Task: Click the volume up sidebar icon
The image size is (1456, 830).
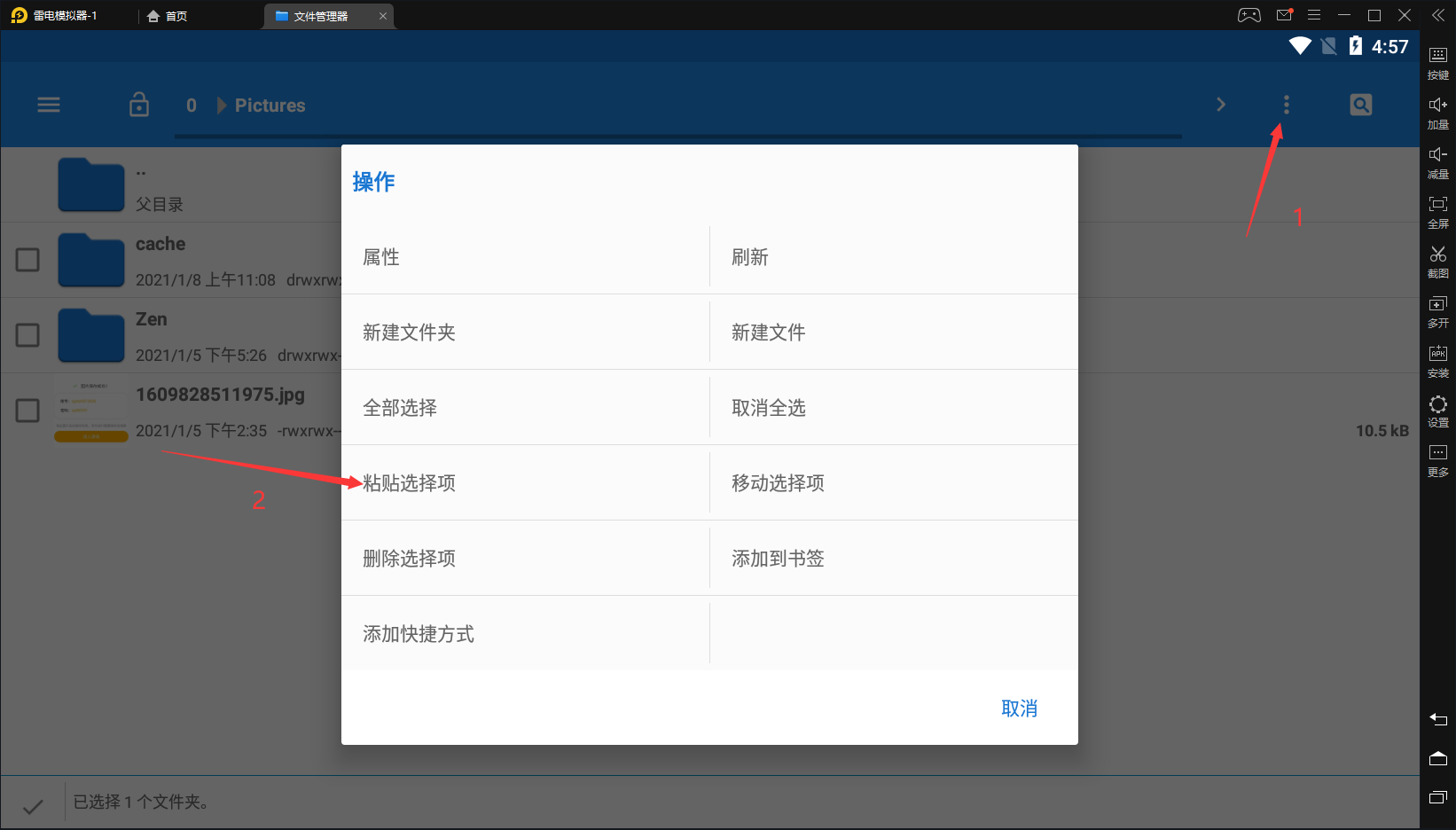Action: coord(1437,111)
